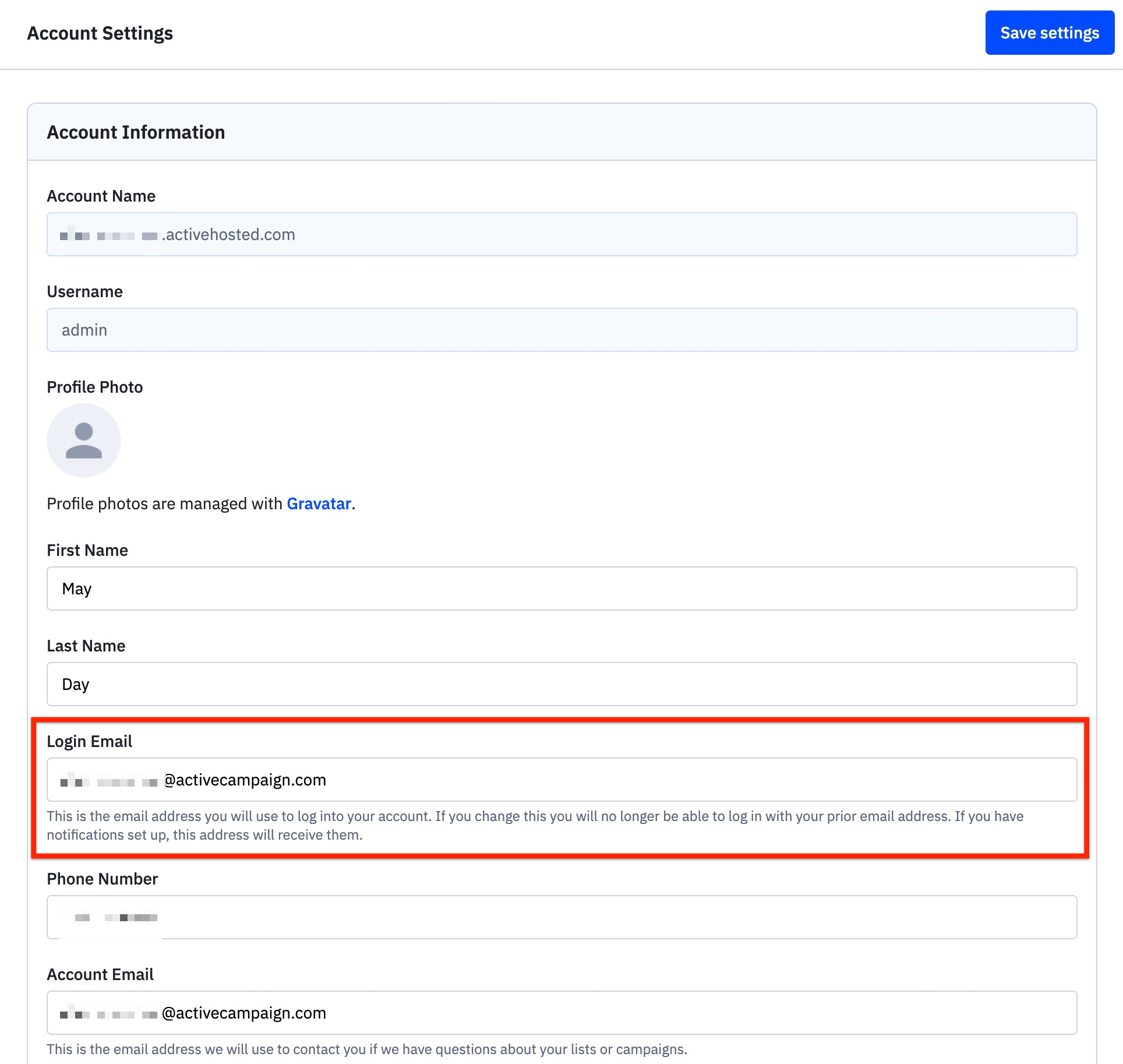Select the Phone Number input field
Viewport: 1123px width, 1064px height.
561,917
